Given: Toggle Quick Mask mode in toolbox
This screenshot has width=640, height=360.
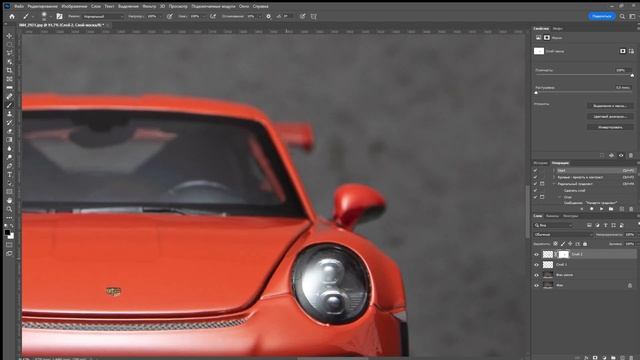Looking at the screenshot, I should 9,244.
